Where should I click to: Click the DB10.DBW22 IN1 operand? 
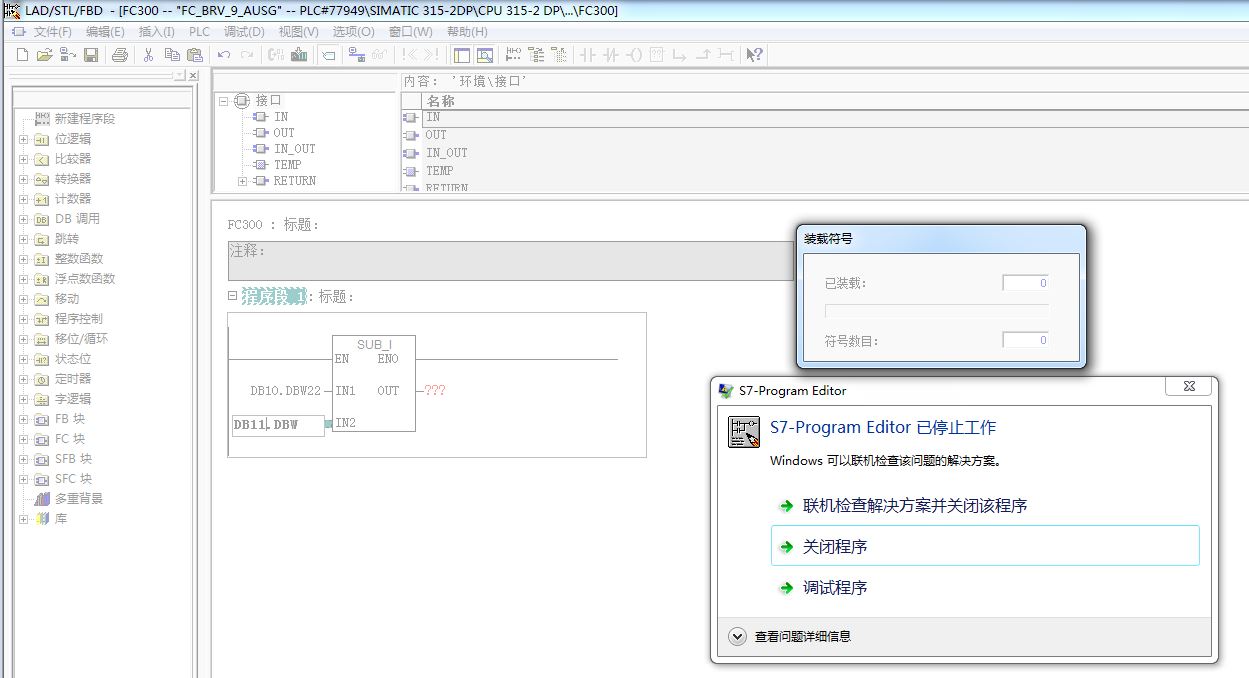285,391
